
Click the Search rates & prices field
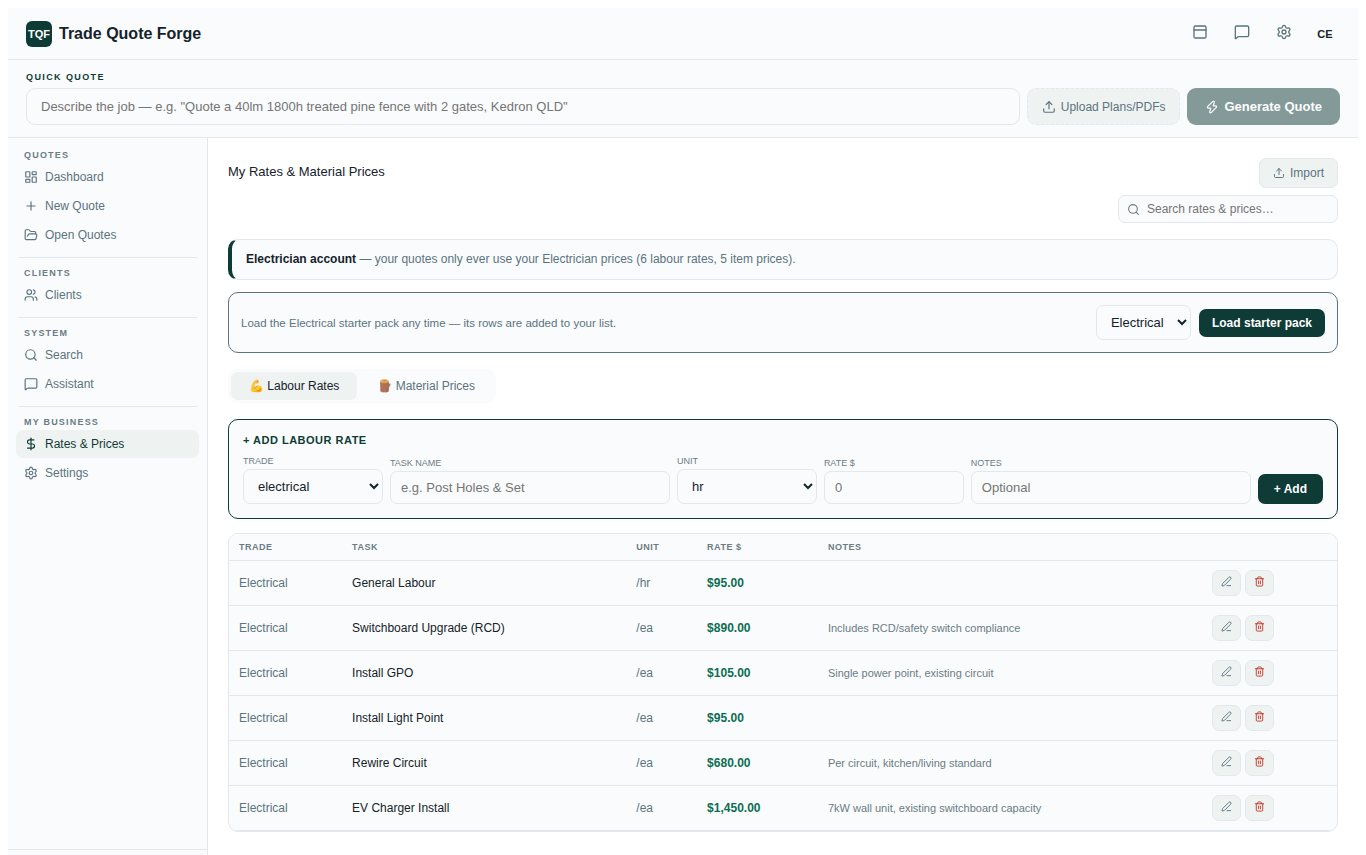pyautogui.click(x=1228, y=209)
